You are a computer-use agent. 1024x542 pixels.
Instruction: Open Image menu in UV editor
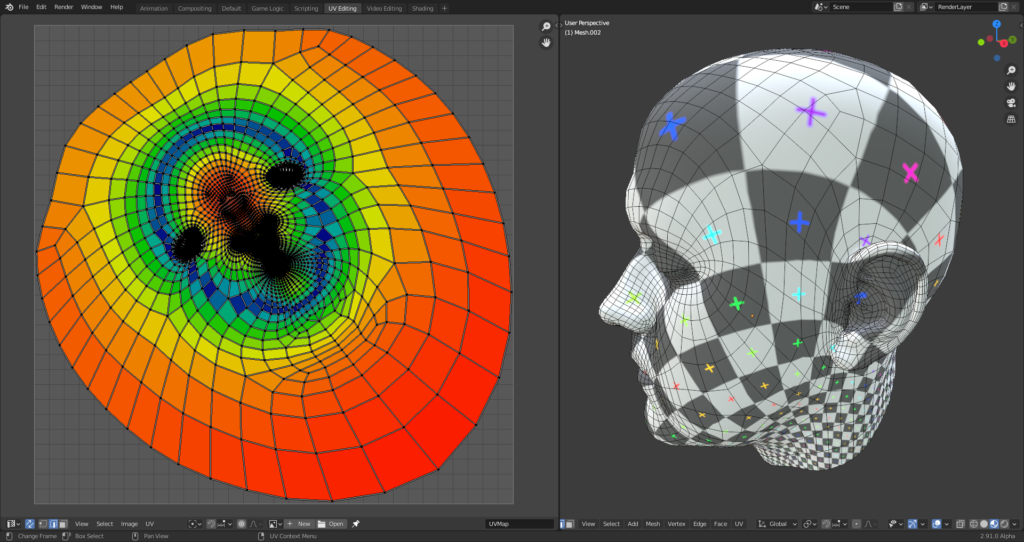click(129, 524)
